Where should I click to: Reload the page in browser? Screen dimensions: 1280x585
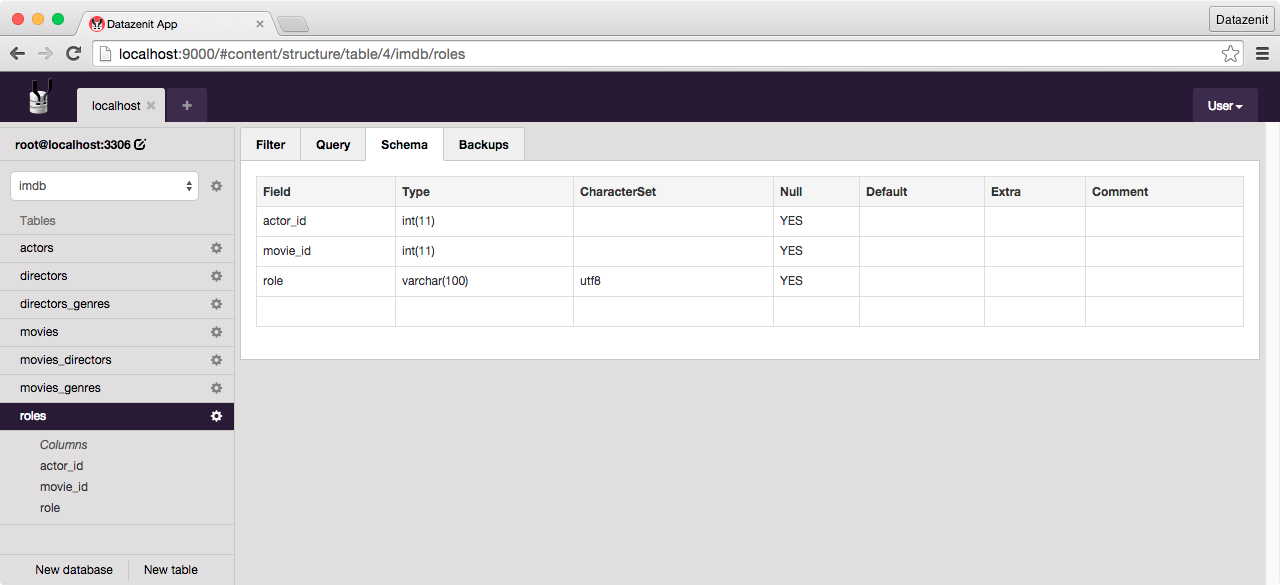[x=73, y=54]
